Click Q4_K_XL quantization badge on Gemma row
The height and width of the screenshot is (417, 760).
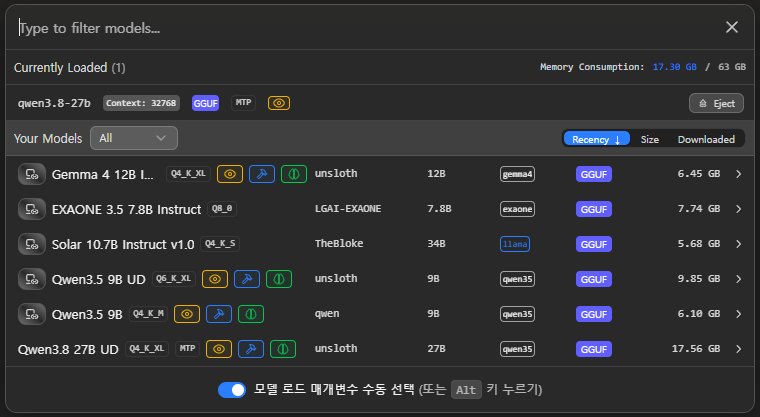tap(188, 174)
